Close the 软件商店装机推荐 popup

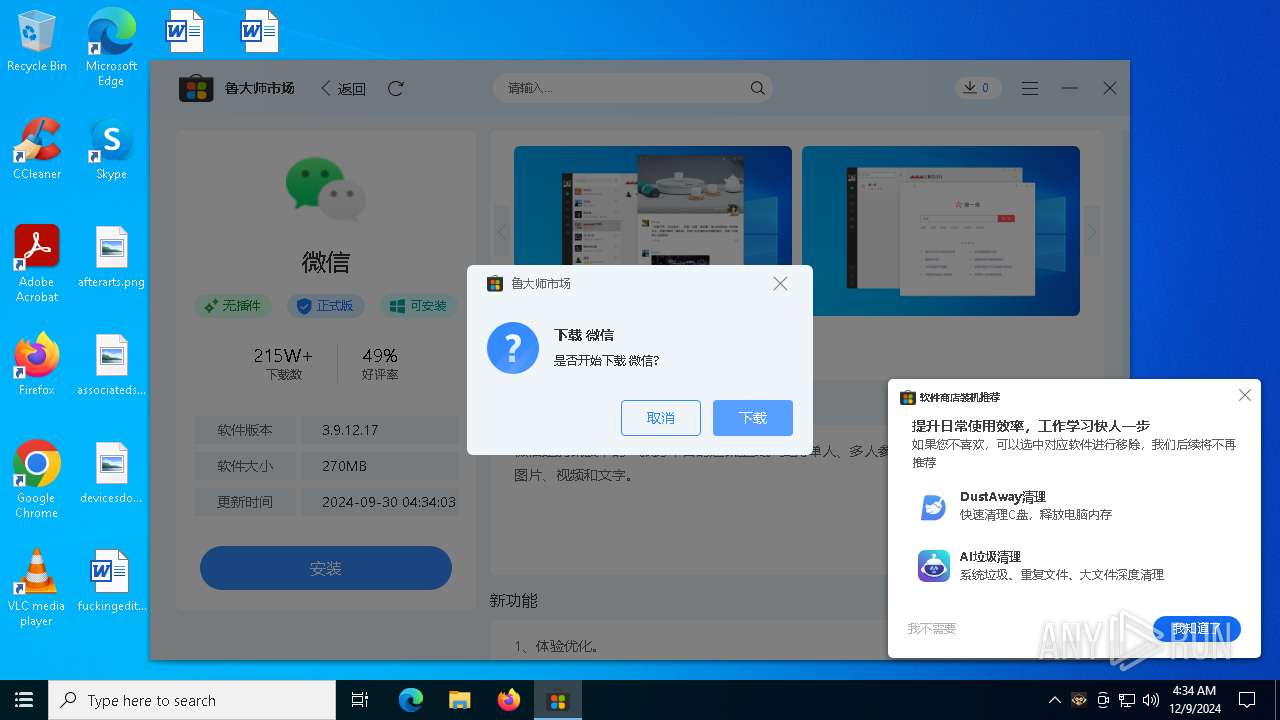[1245, 395]
